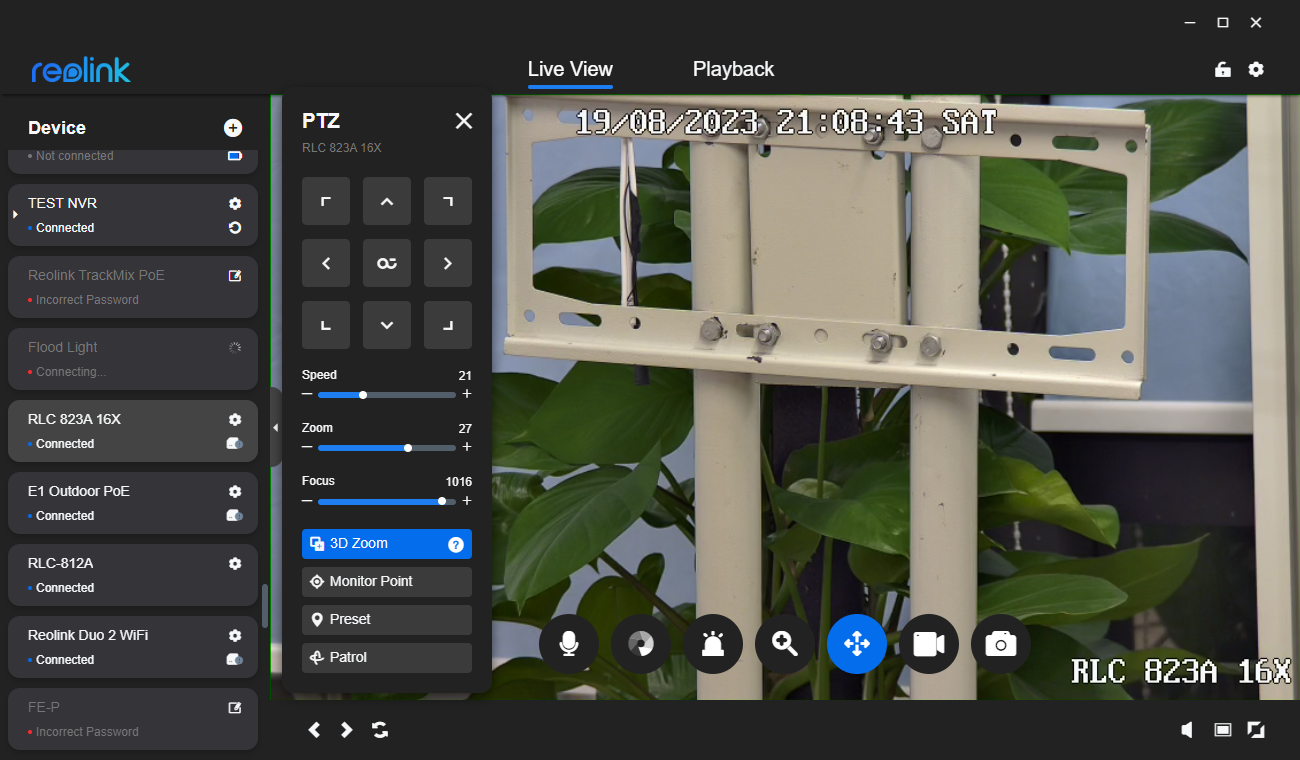Enable the 3D Zoom button
1300x760 pixels.
387,544
